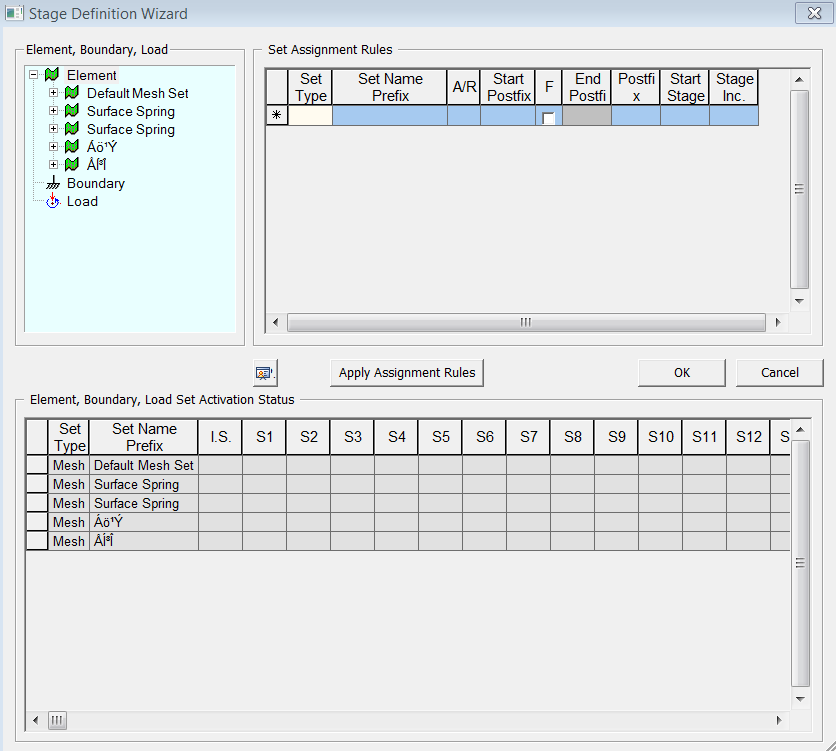Click the Set Type cell in the new rule row
Viewport: 836px width, 751px height.
click(310, 116)
